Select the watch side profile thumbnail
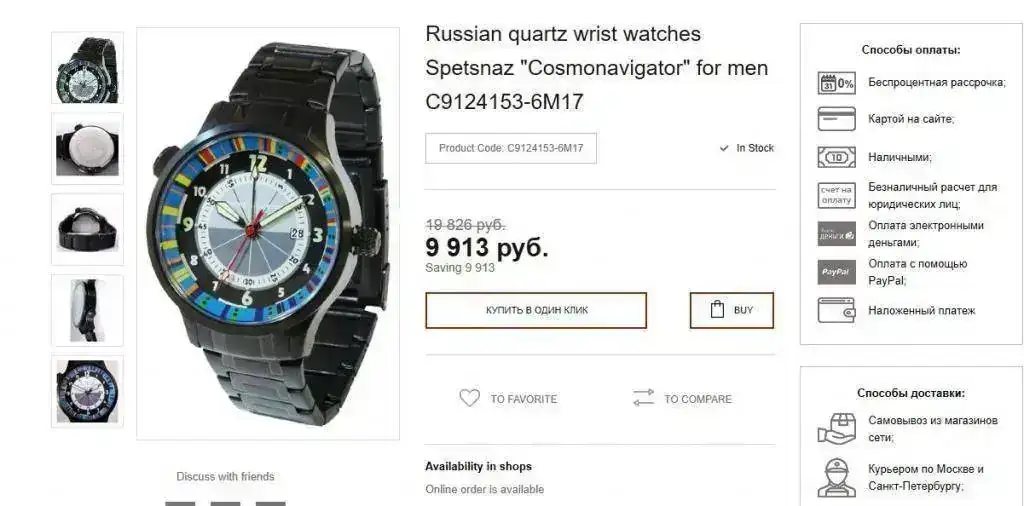 88,310
